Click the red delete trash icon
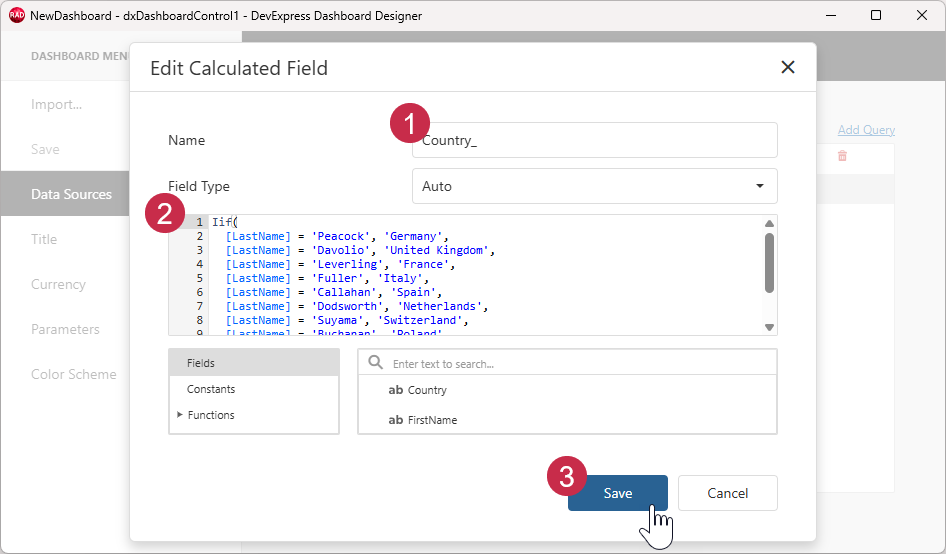The width and height of the screenshot is (946, 554). [842, 156]
